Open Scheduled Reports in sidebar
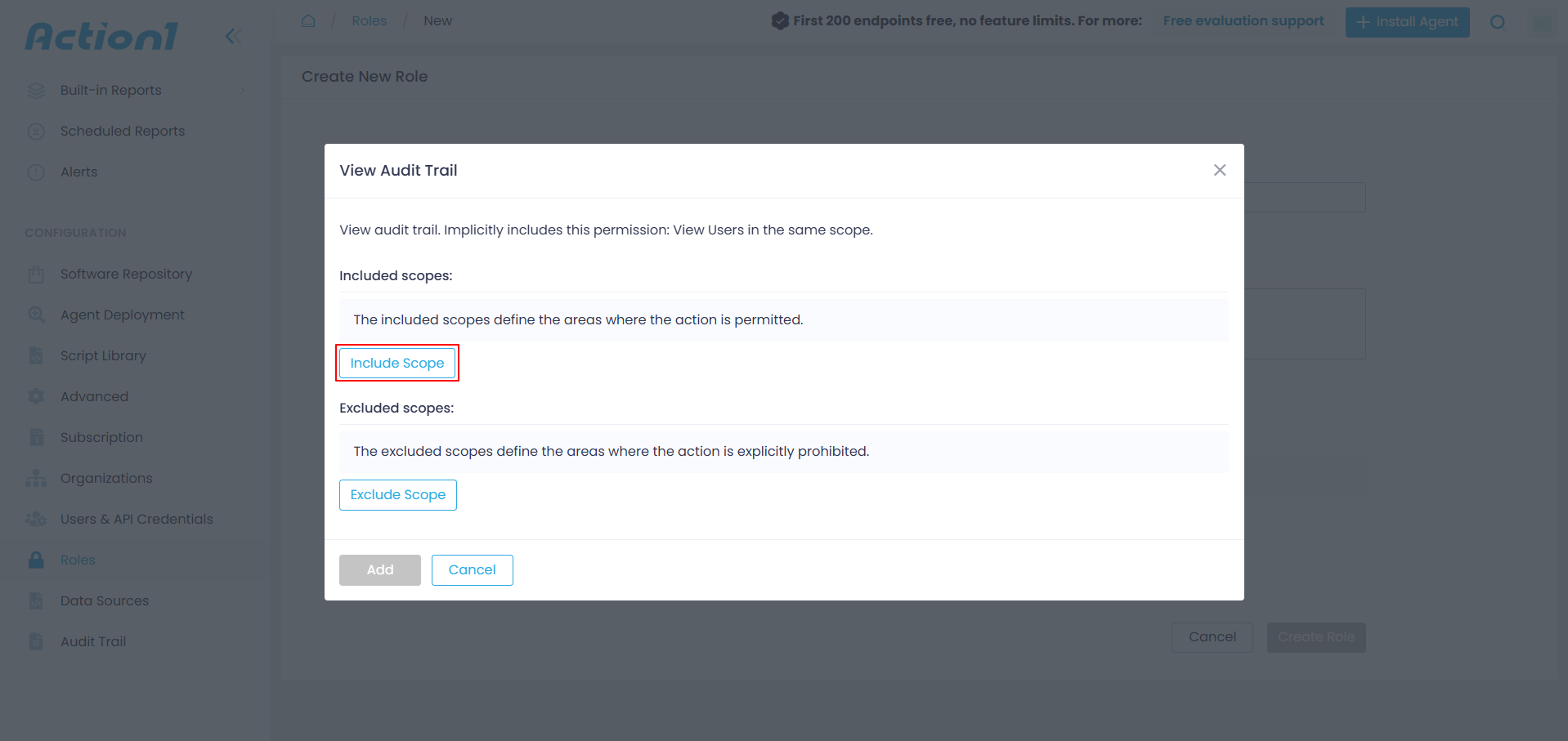 pos(123,132)
